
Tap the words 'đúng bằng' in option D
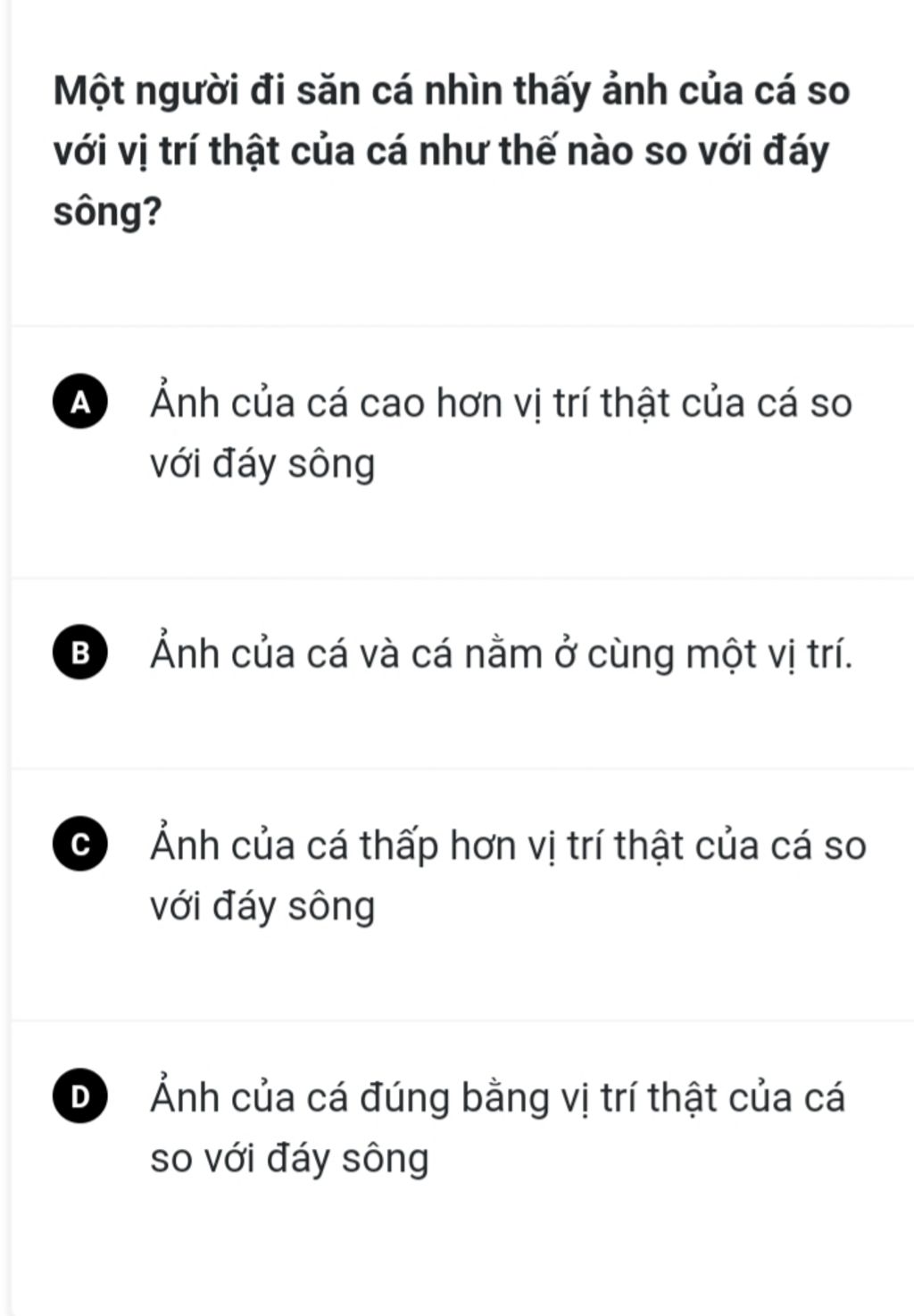(455, 1098)
